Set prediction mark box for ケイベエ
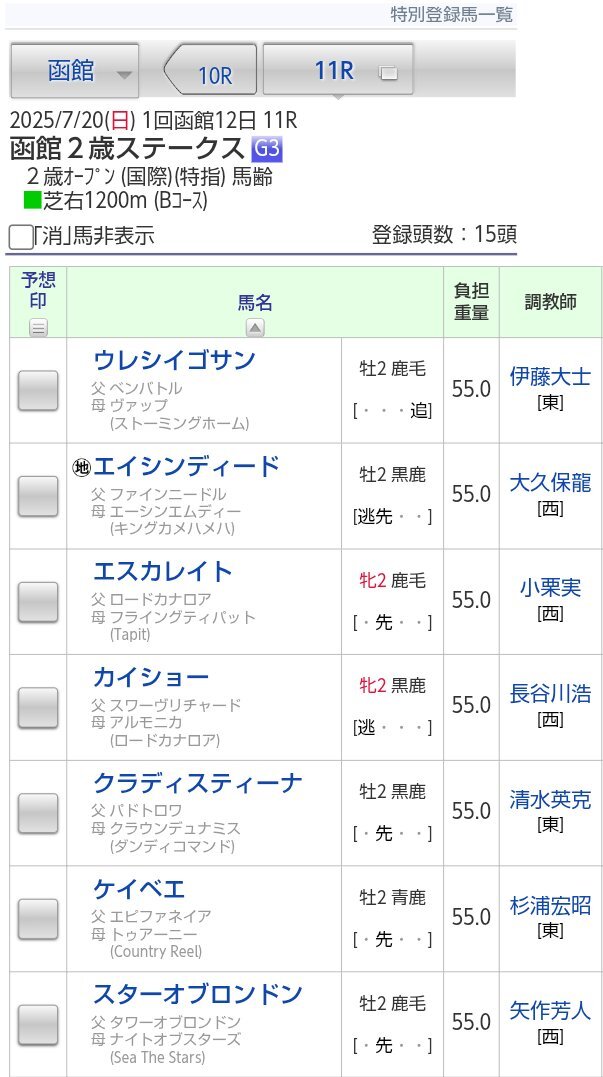The image size is (603, 1077). 38,919
